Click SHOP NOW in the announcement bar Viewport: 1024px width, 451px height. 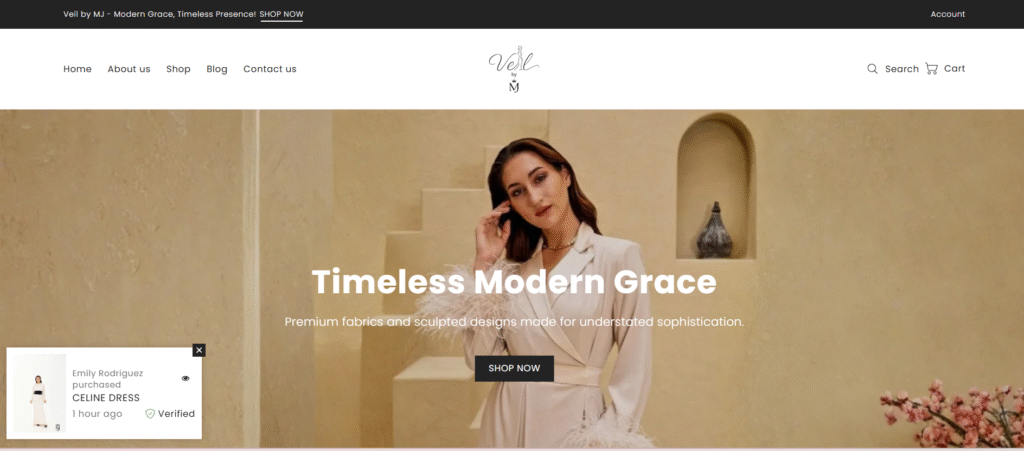(x=281, y=14)
